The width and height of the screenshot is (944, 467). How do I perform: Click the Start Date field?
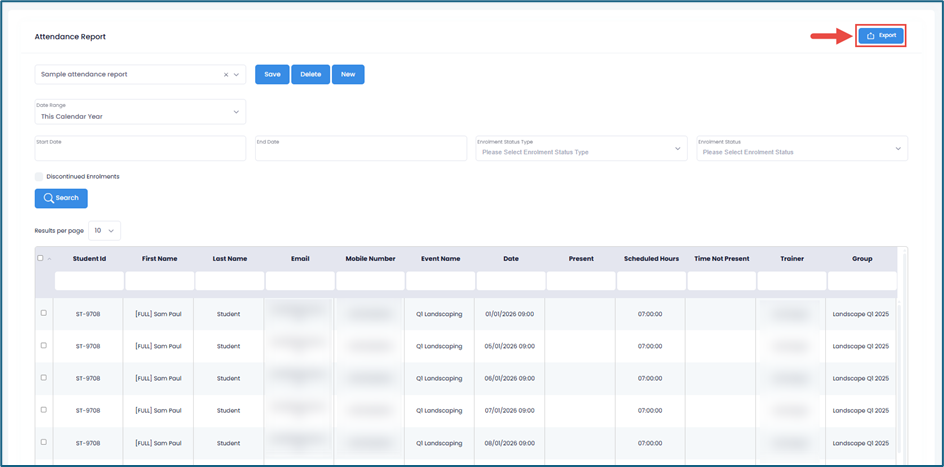(x=140, y=149)
